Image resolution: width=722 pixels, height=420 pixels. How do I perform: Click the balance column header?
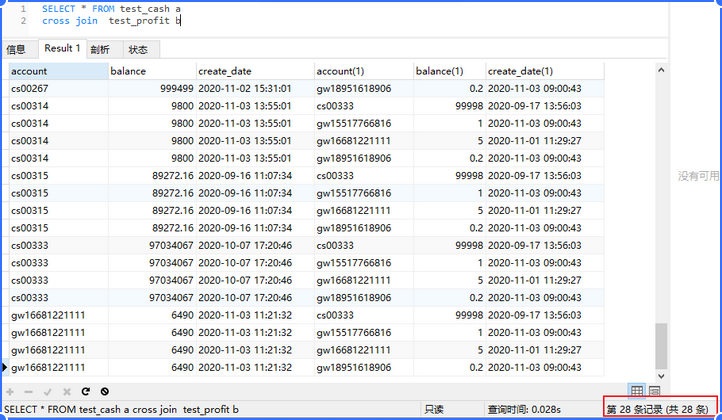pos(152,71)
